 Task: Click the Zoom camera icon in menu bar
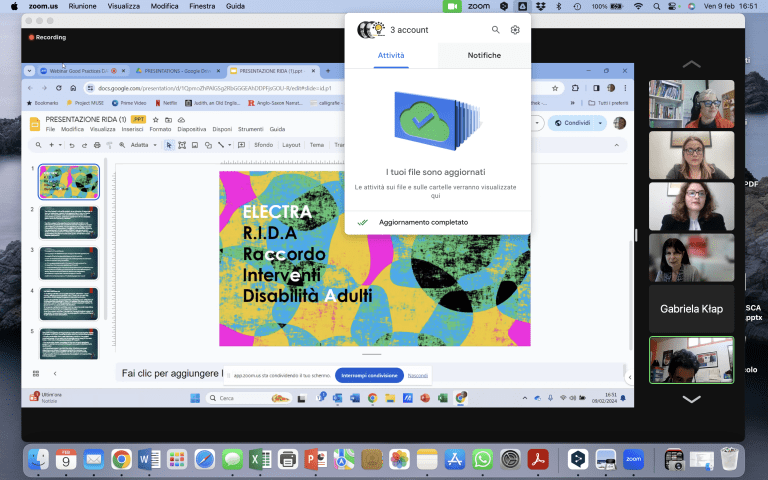[x=452, y=6]
